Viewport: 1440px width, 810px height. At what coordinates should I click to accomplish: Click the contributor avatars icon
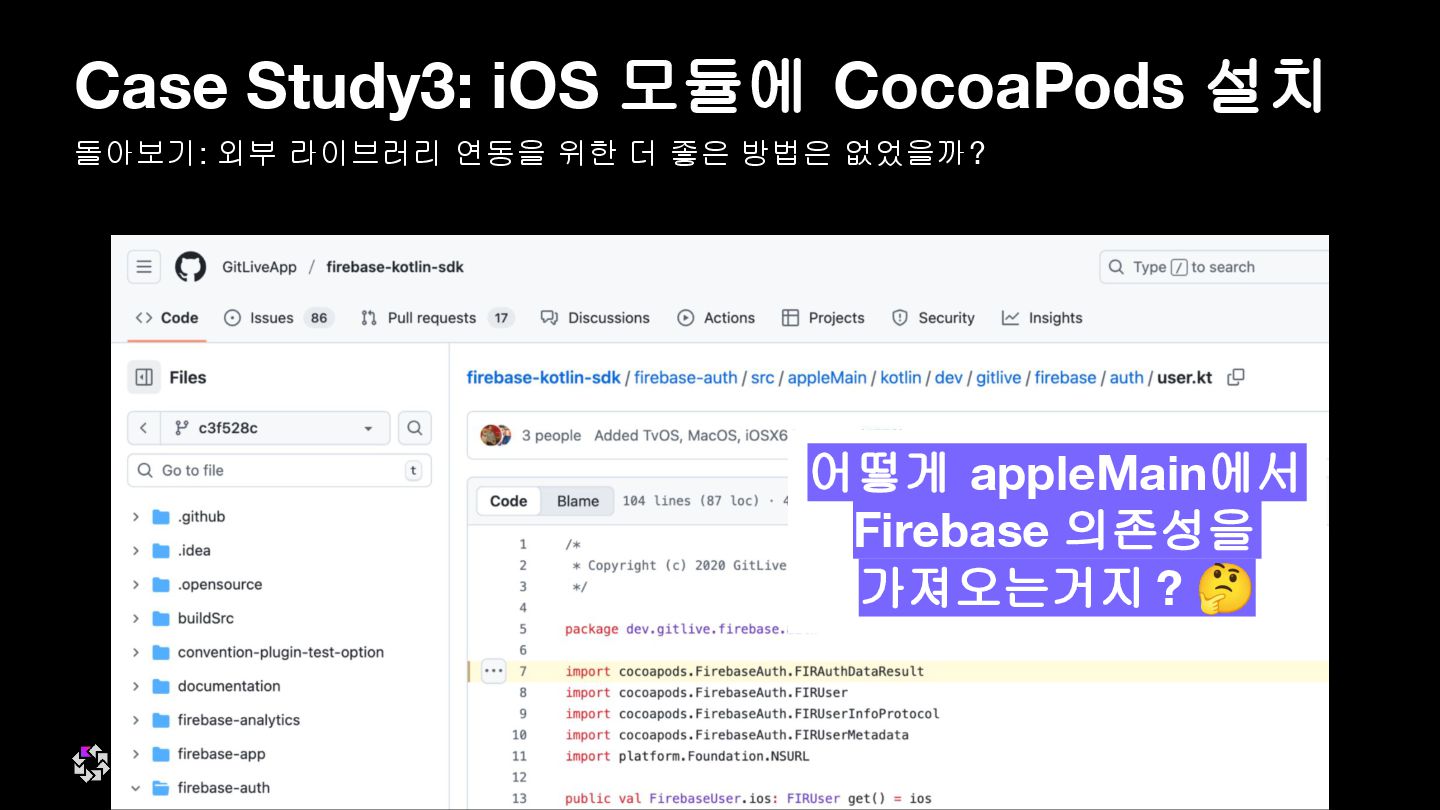pyautogui.click(x=496, y=435)
